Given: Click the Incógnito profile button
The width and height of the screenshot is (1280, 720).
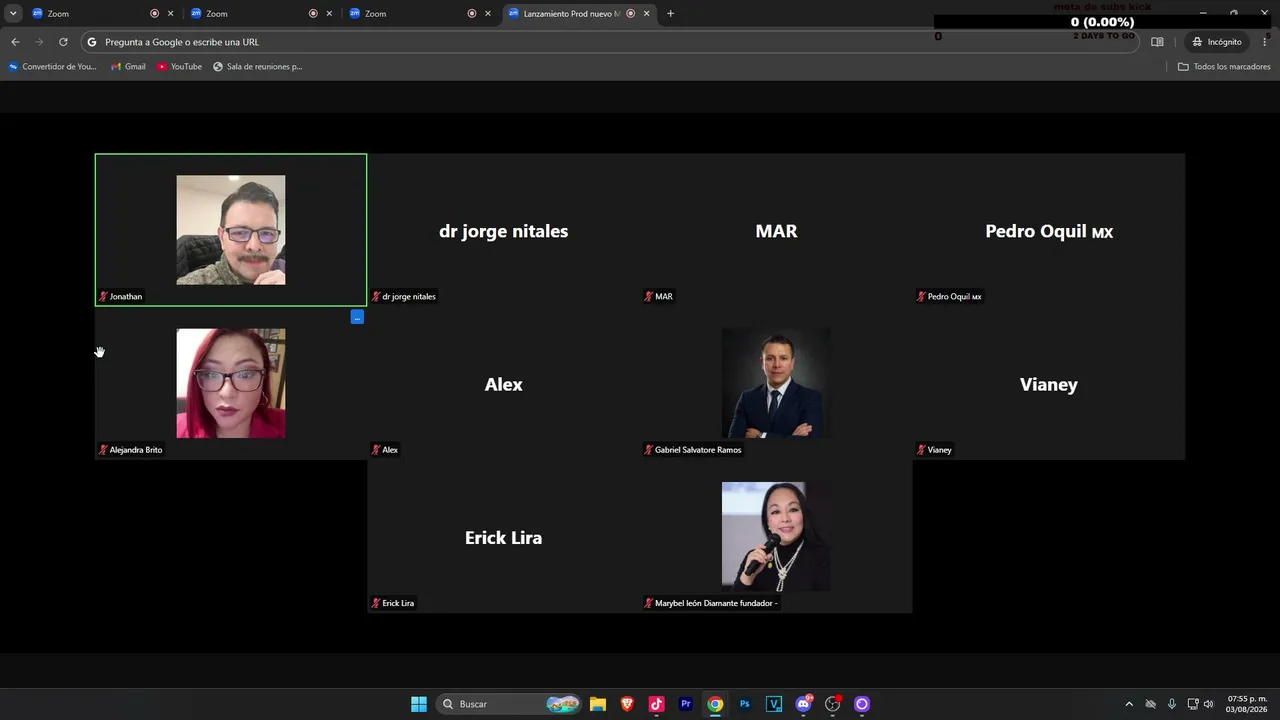Looking at the screenshot, I should click(x=1217, y=42).
